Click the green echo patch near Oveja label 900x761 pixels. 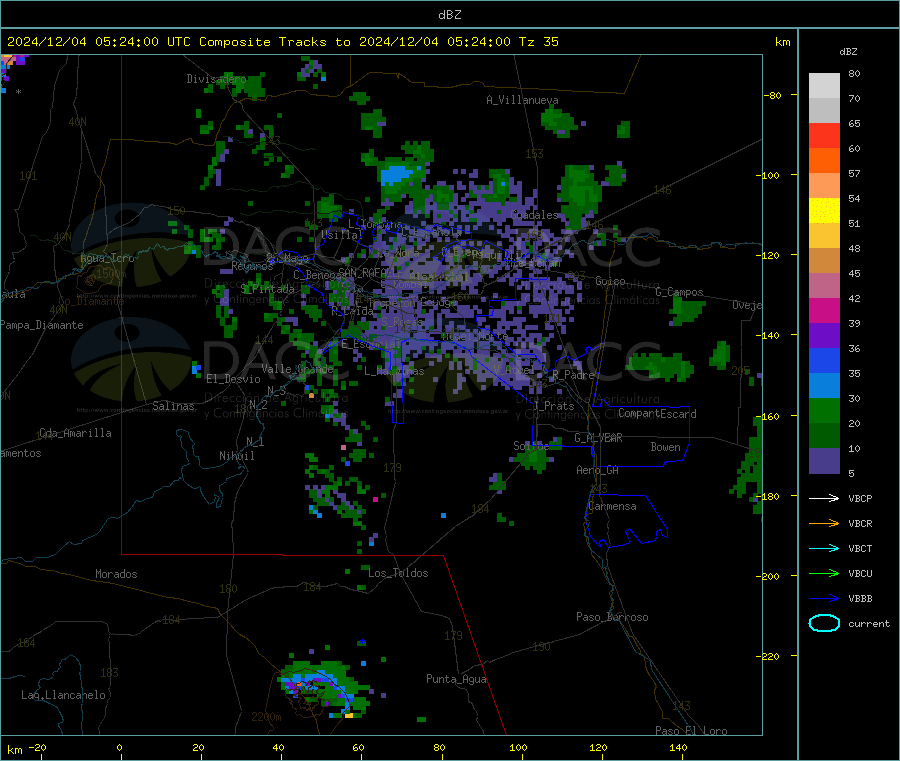click(x=686, y=310)
